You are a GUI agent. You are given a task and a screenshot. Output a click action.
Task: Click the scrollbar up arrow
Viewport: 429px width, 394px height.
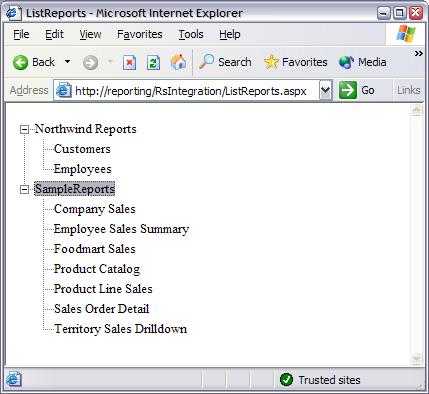click(x=417, y=110)
